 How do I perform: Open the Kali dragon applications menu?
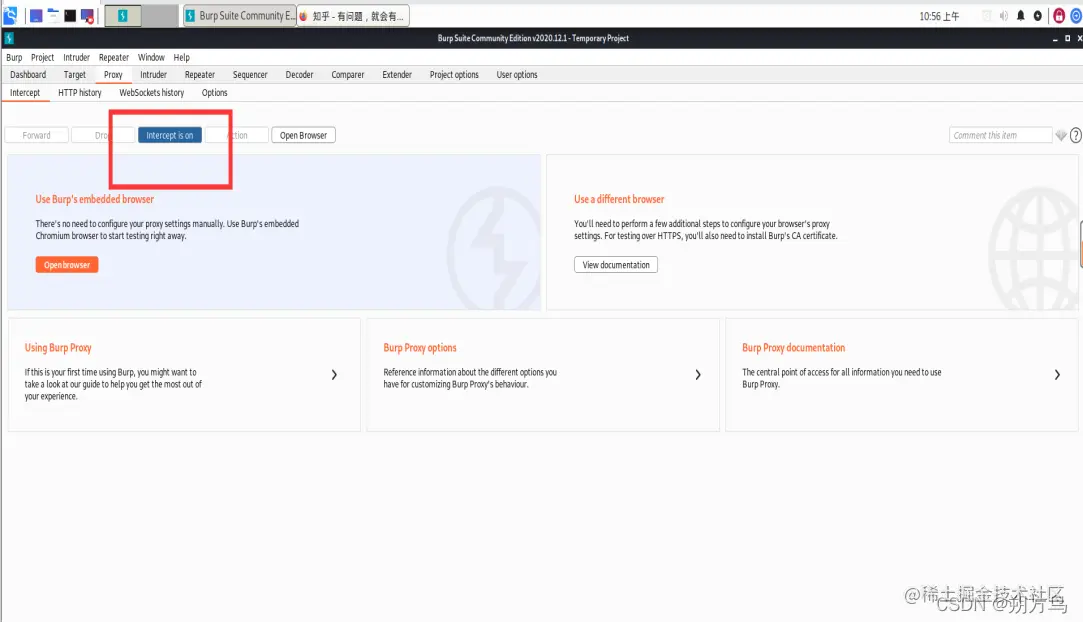(10, 15)
